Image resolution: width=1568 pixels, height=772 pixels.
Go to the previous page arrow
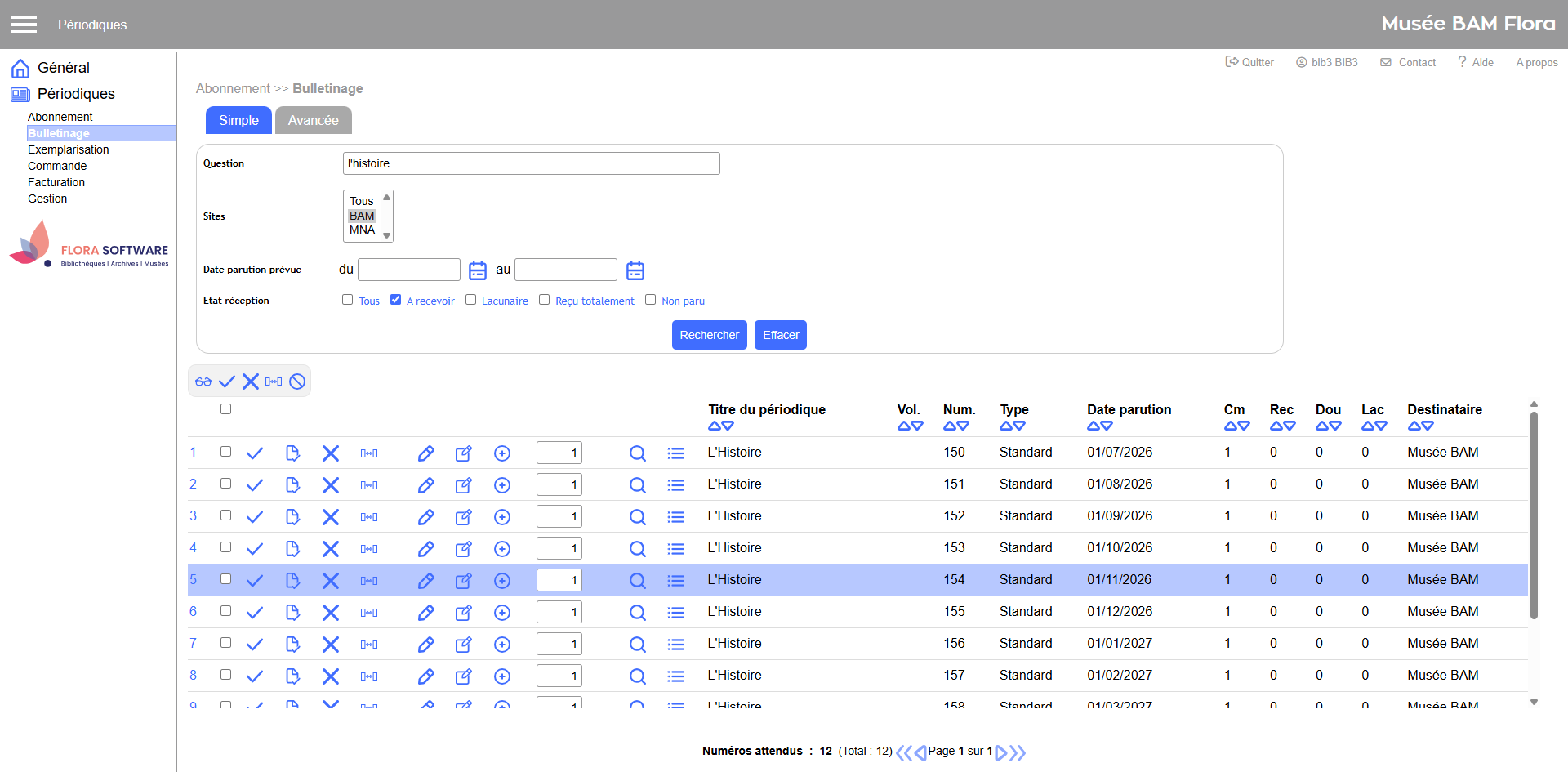pyautogui.click(x=920, y=752)
